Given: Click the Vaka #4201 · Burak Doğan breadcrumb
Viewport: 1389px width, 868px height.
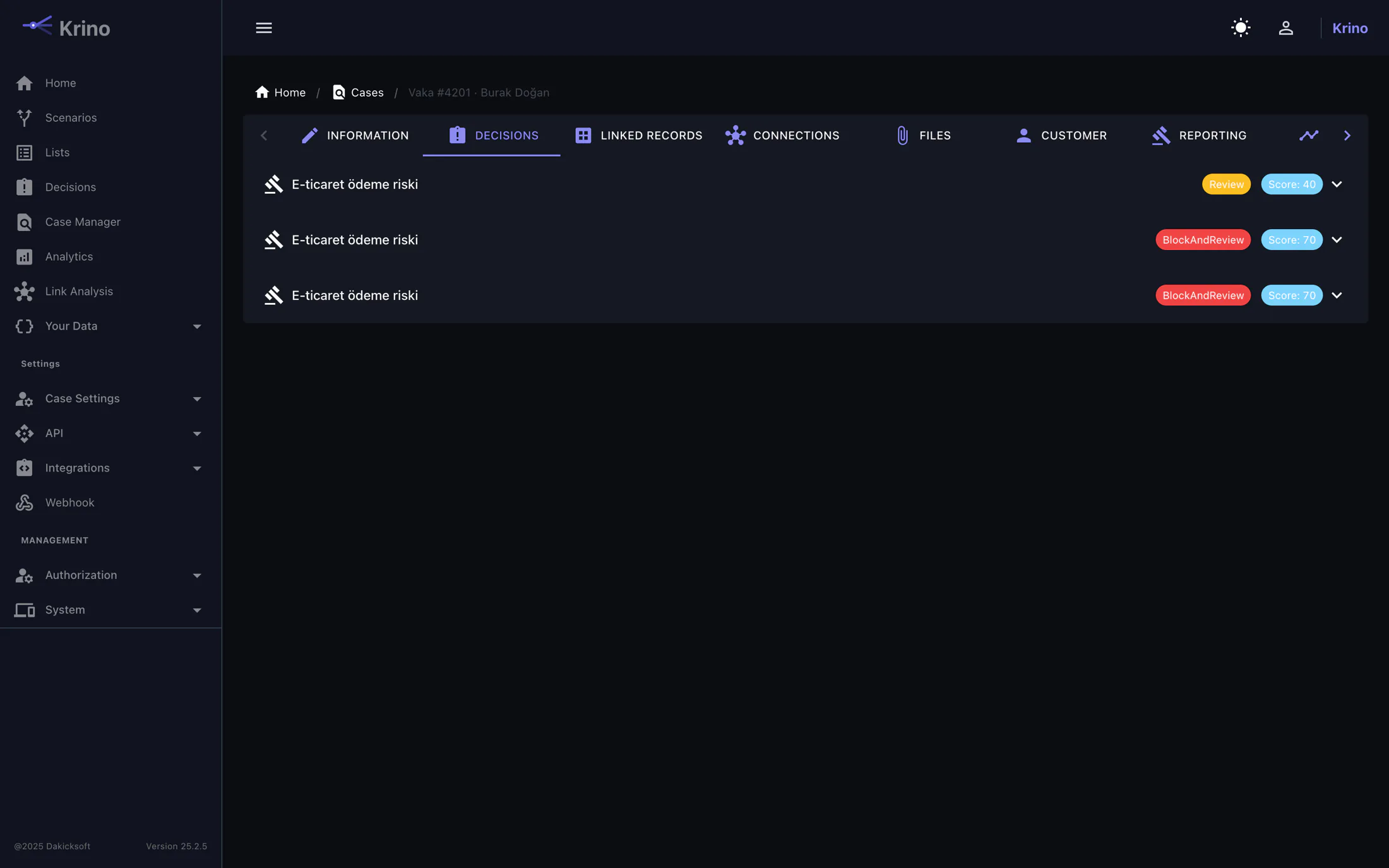Looking at the screenshot, I should (x=479, y=93).
